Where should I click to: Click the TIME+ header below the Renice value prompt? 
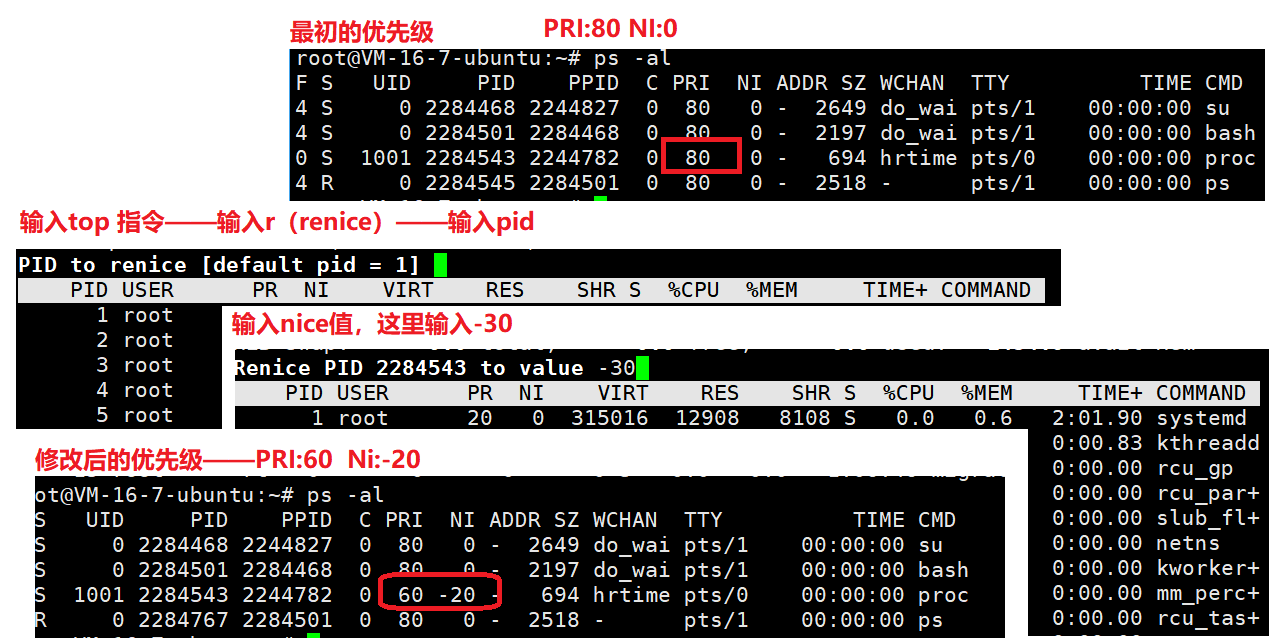click(1110, 393)
